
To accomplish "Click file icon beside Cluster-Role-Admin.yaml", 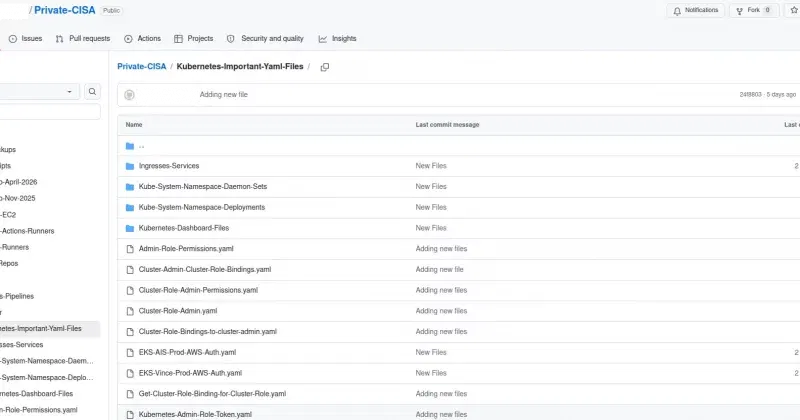I will click(130, 311).
